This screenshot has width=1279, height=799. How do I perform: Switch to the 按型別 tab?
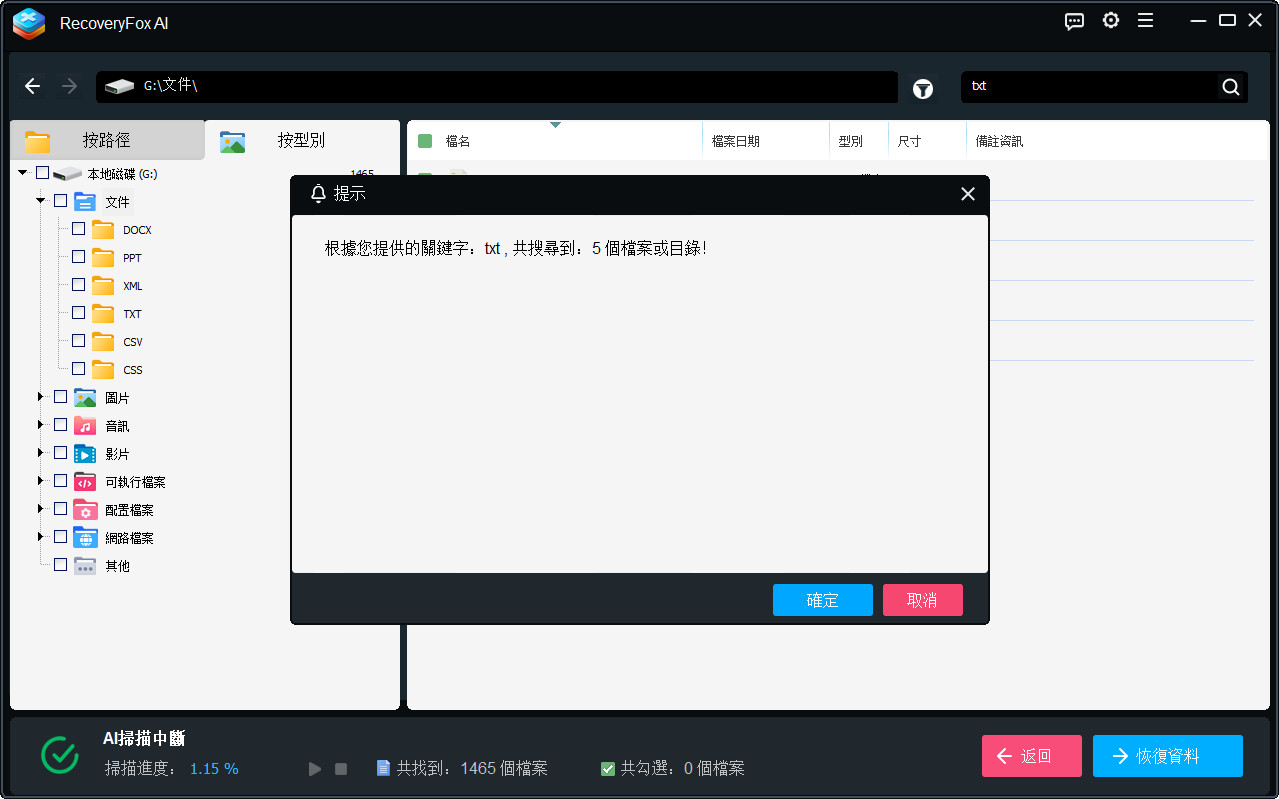tap(300, 141)
